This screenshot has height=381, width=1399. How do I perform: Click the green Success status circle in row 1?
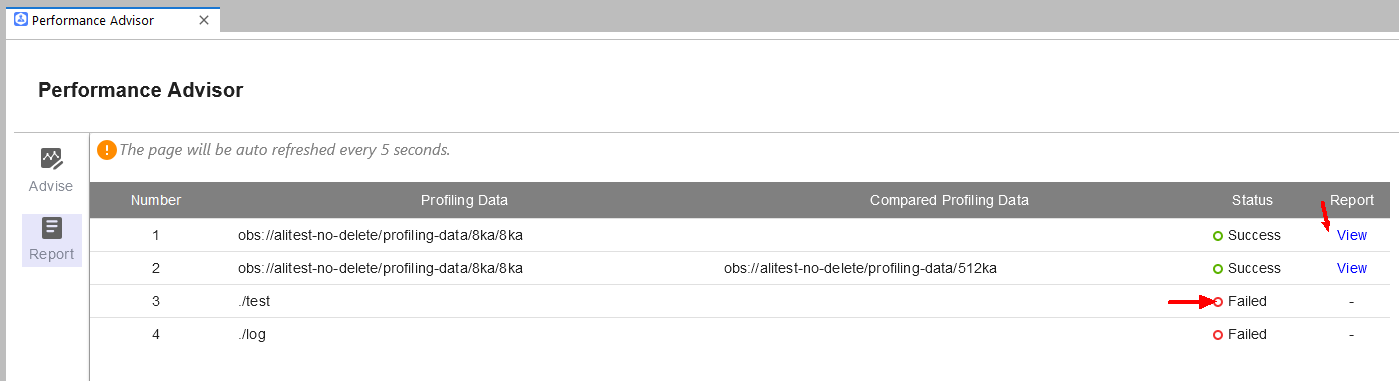(x=1218, y=236)
